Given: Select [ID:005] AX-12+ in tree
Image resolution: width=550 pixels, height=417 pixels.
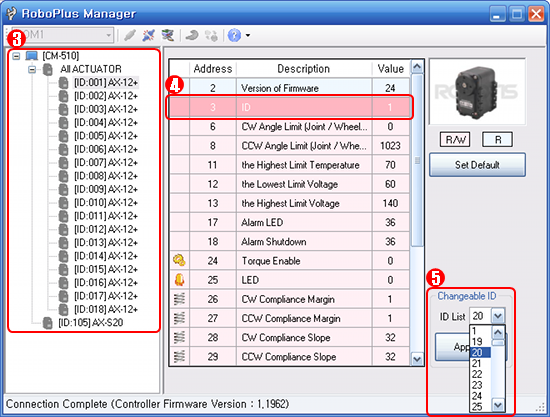Looking at the screenshot, I should (x=106, y=136).
